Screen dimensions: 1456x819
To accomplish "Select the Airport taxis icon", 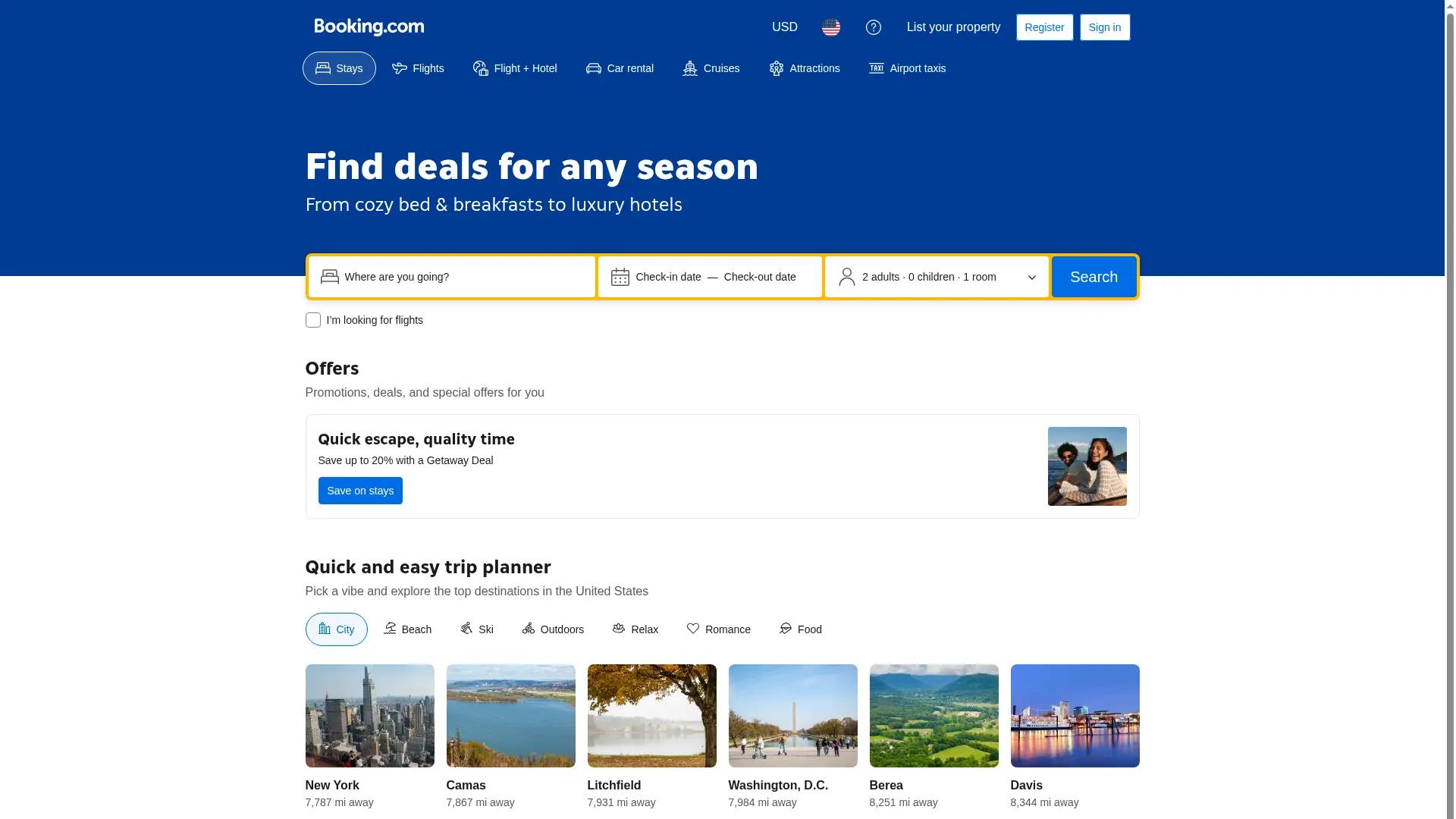I will 876,67.
